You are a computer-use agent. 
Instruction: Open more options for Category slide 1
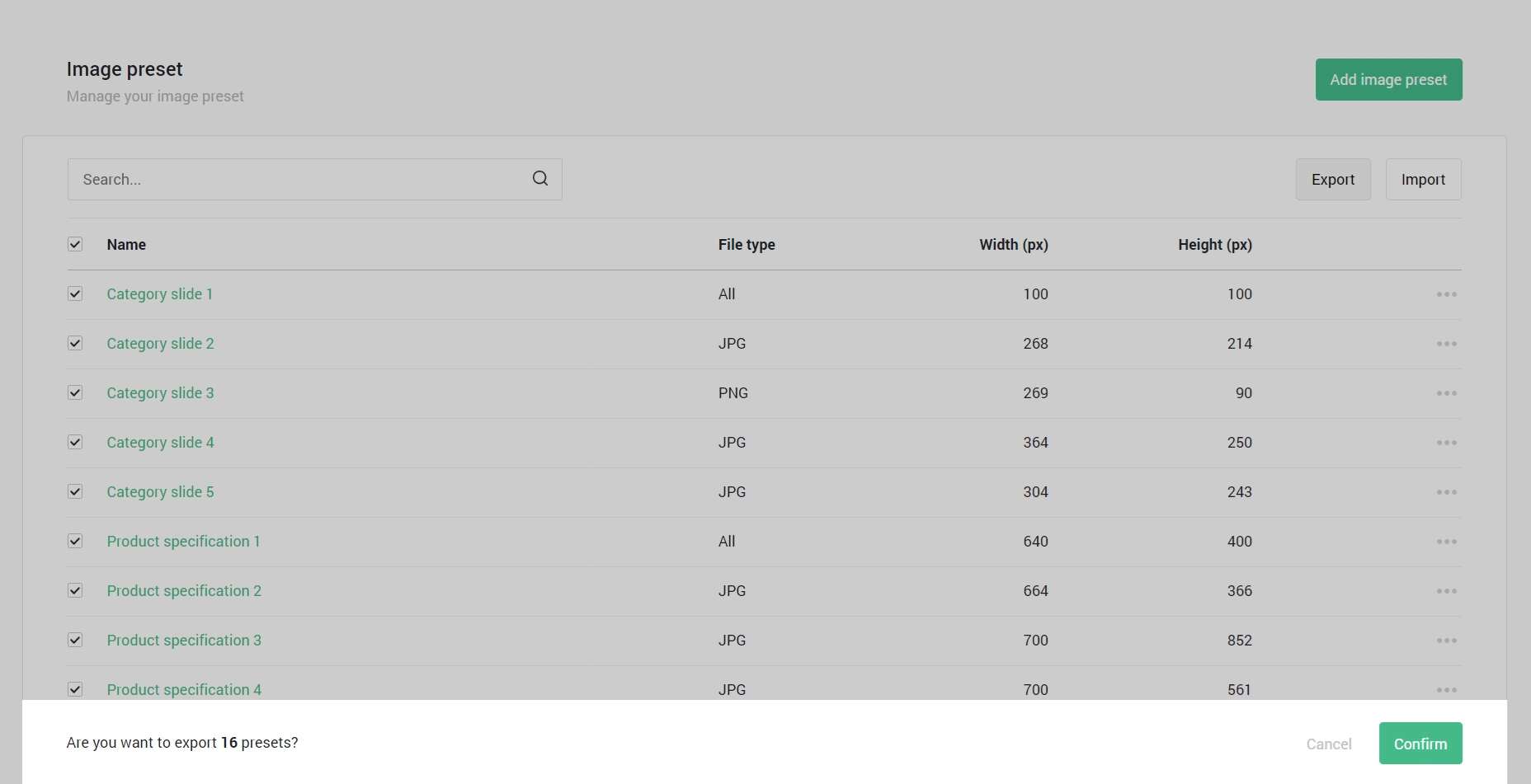[x=1446, y=294]
